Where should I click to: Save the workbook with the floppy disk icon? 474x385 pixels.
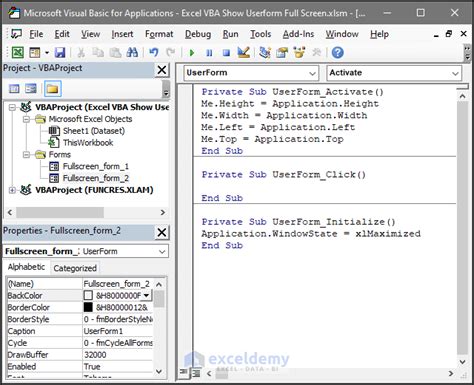60,52
